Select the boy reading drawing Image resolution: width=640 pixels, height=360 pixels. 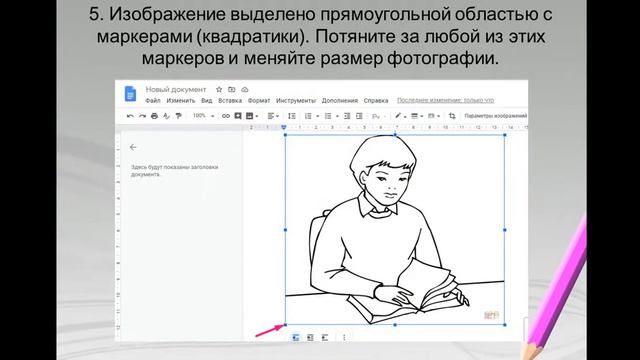pos(395,230)
